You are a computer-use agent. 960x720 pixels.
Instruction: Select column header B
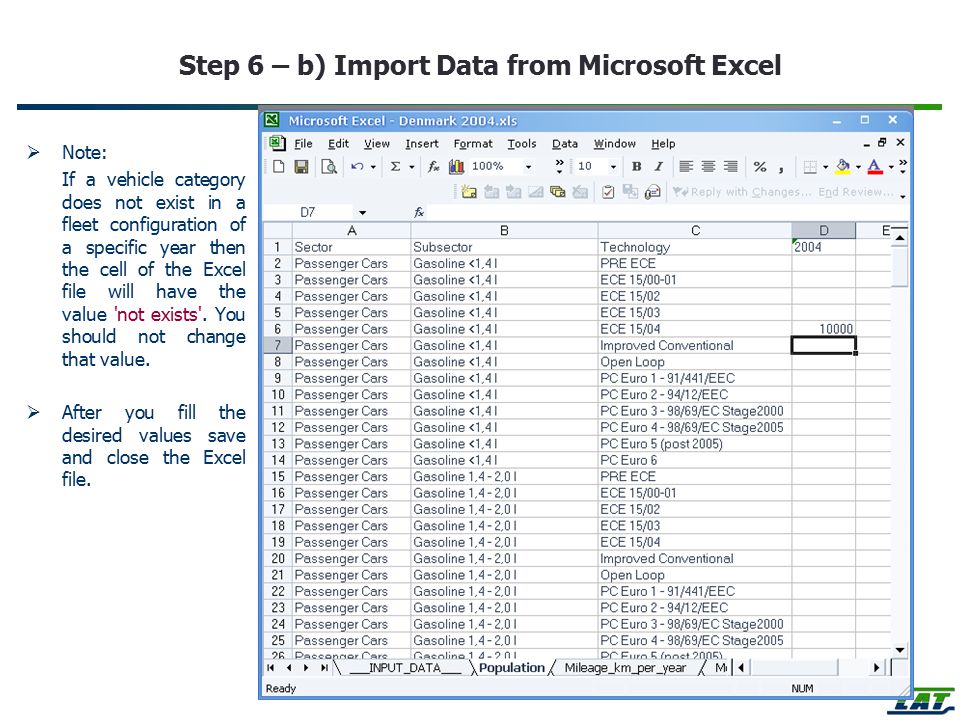(504, 231)
